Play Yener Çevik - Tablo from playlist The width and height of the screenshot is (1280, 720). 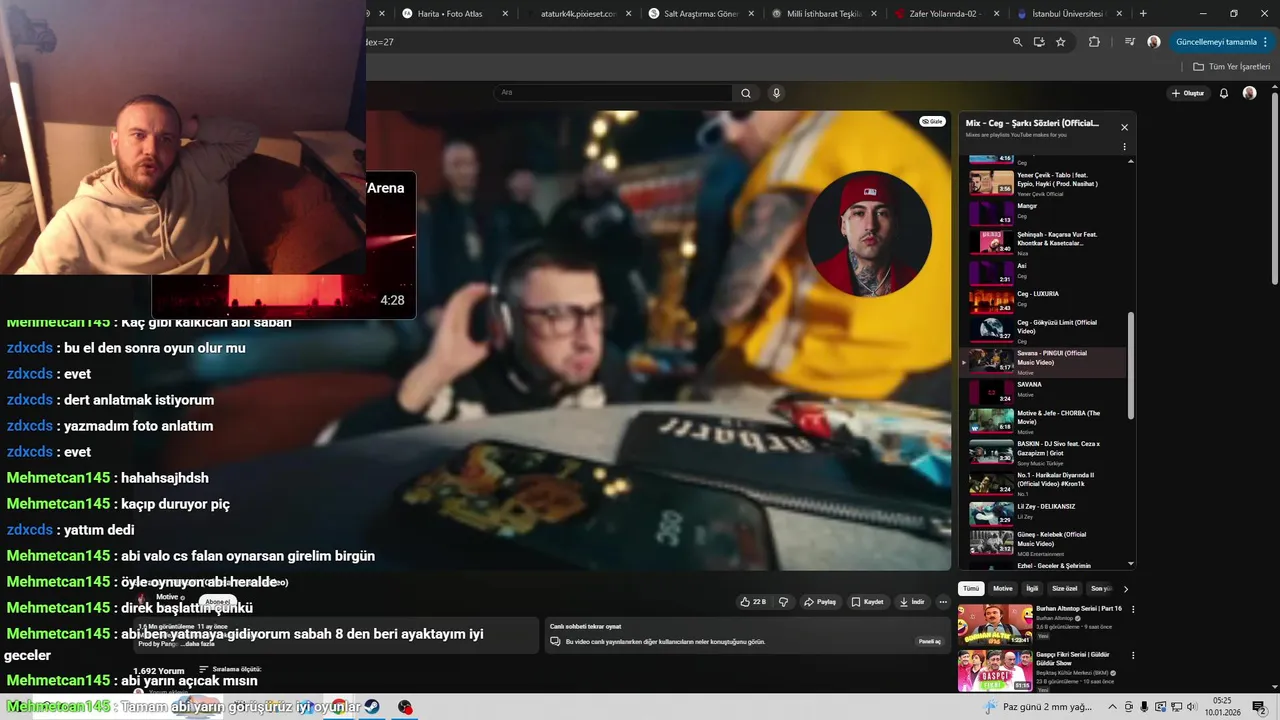point(1044,182)
